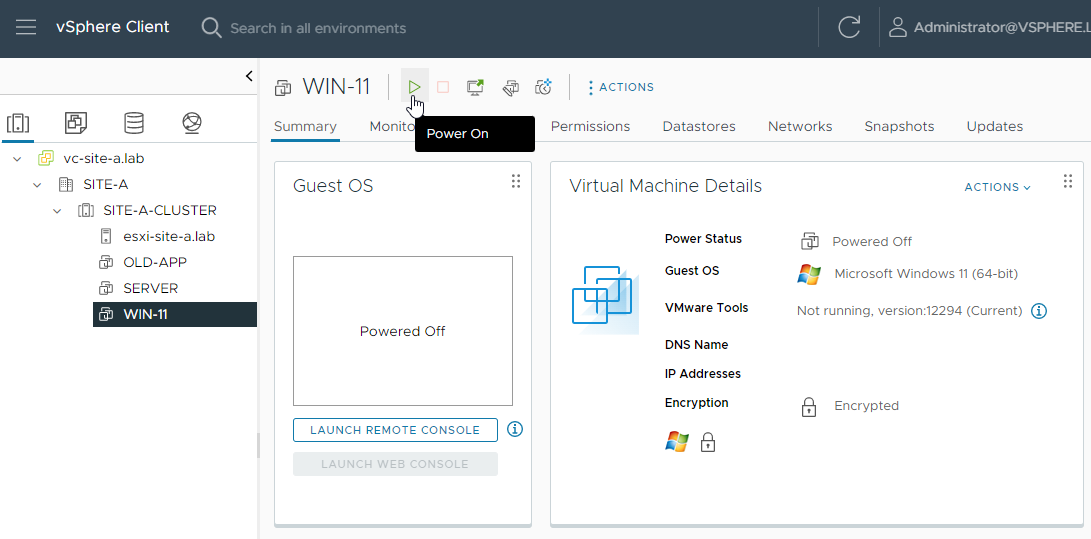Open the hamburger navigation menu
The image size is (1091, 539).
pyautogui.click(x=26, y=28)
